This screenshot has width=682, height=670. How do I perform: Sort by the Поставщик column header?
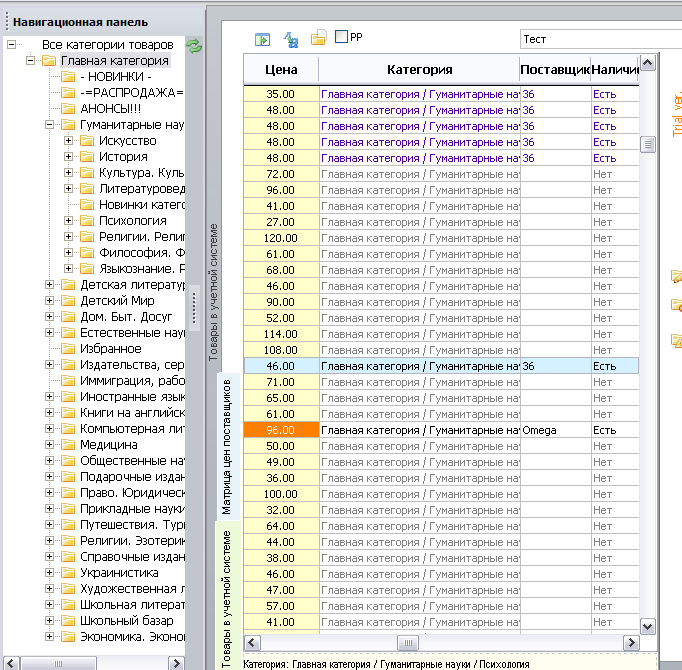[555, 69]
